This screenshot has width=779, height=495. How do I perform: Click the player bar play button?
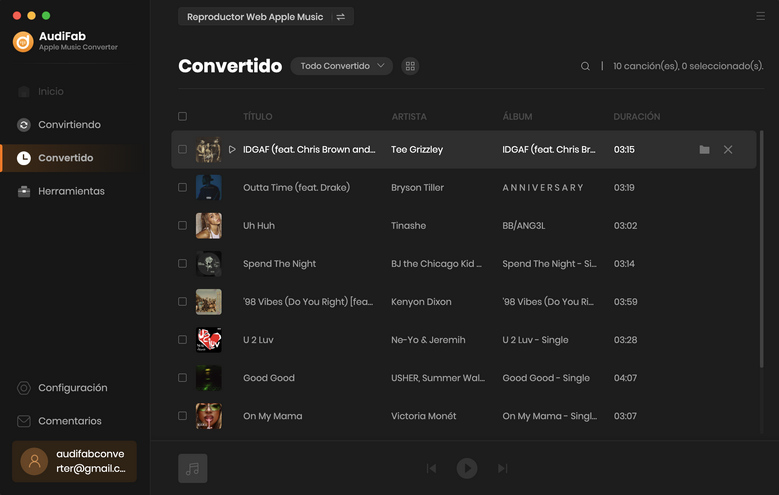pyautogui.click(x=467, y=468)
